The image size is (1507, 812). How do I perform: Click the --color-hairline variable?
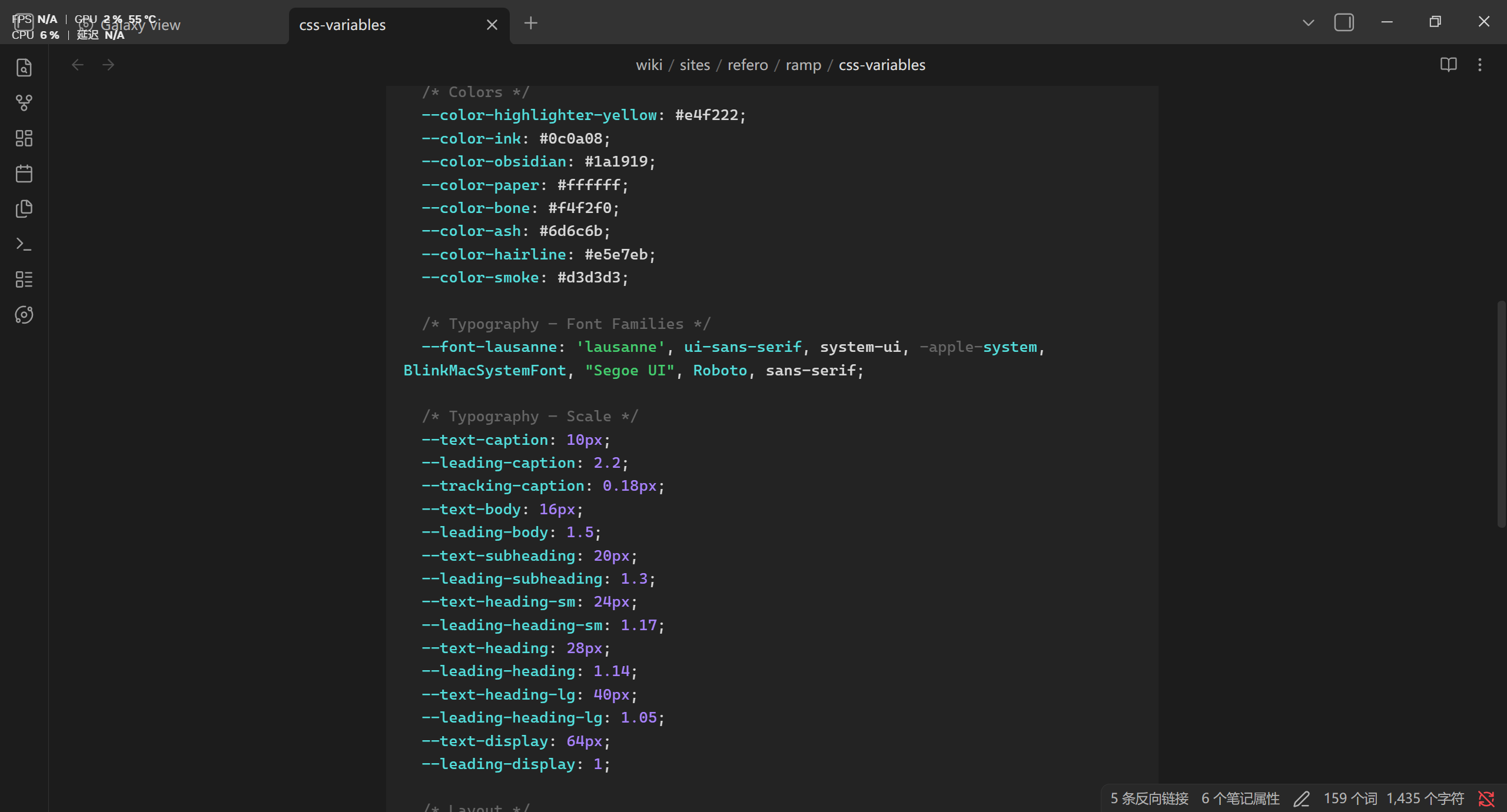[494, 255]
